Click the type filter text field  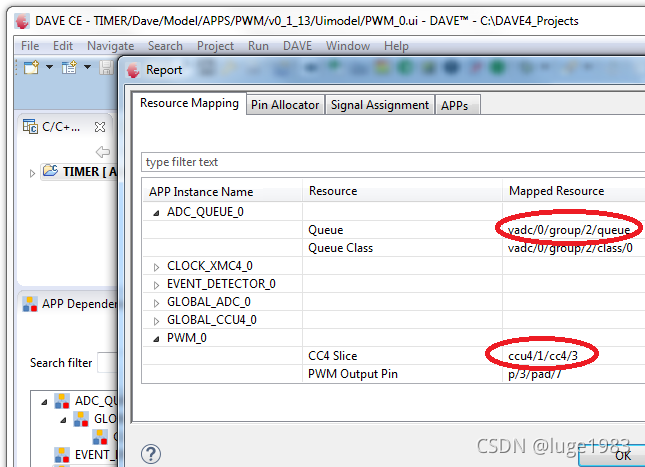click(x=393, y=162)
